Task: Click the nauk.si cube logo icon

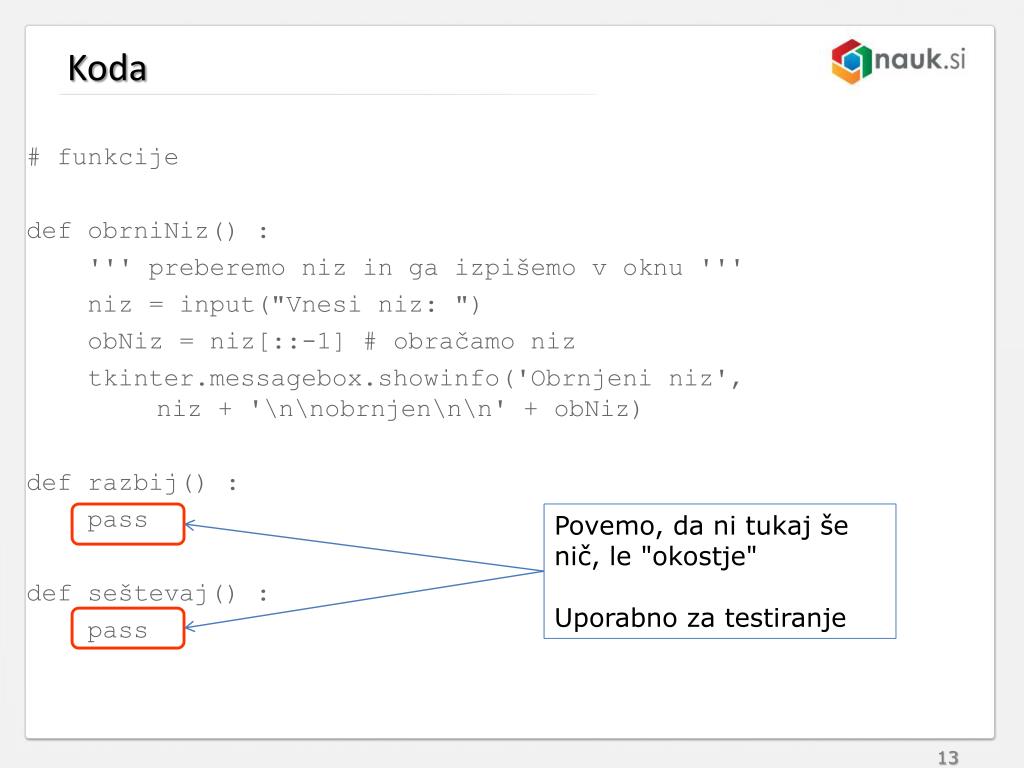Action: tap(851, 61)
